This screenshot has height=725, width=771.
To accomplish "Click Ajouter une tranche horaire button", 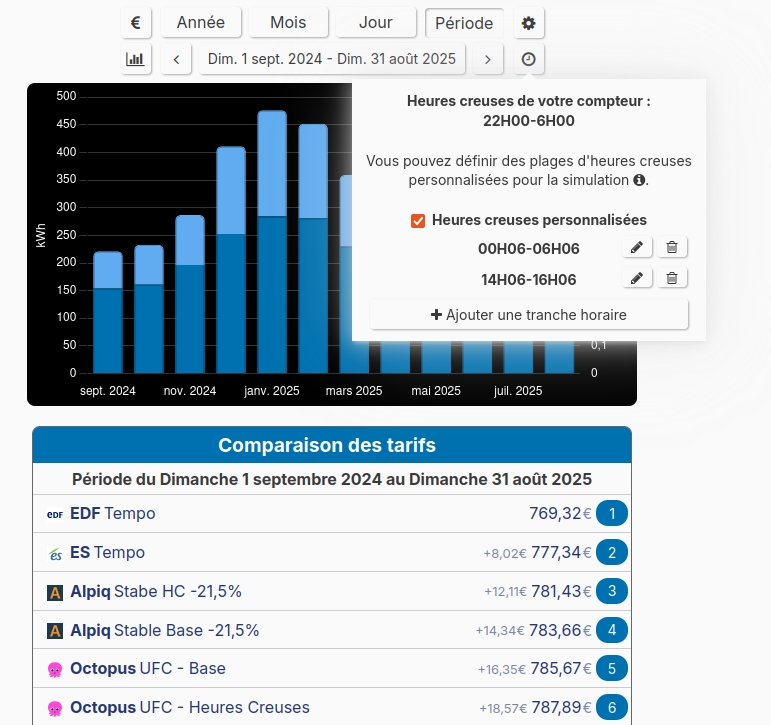I will tap(528, 315).
